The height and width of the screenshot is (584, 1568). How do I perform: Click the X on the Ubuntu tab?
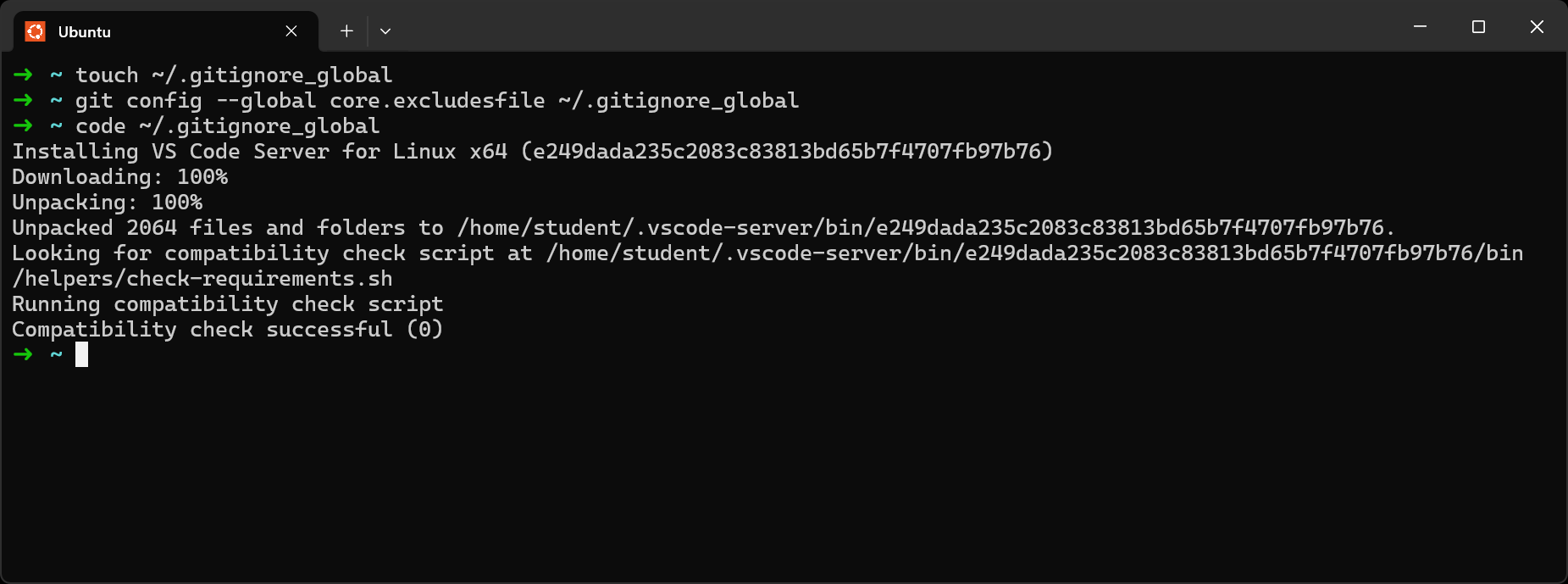click(291, 31)
